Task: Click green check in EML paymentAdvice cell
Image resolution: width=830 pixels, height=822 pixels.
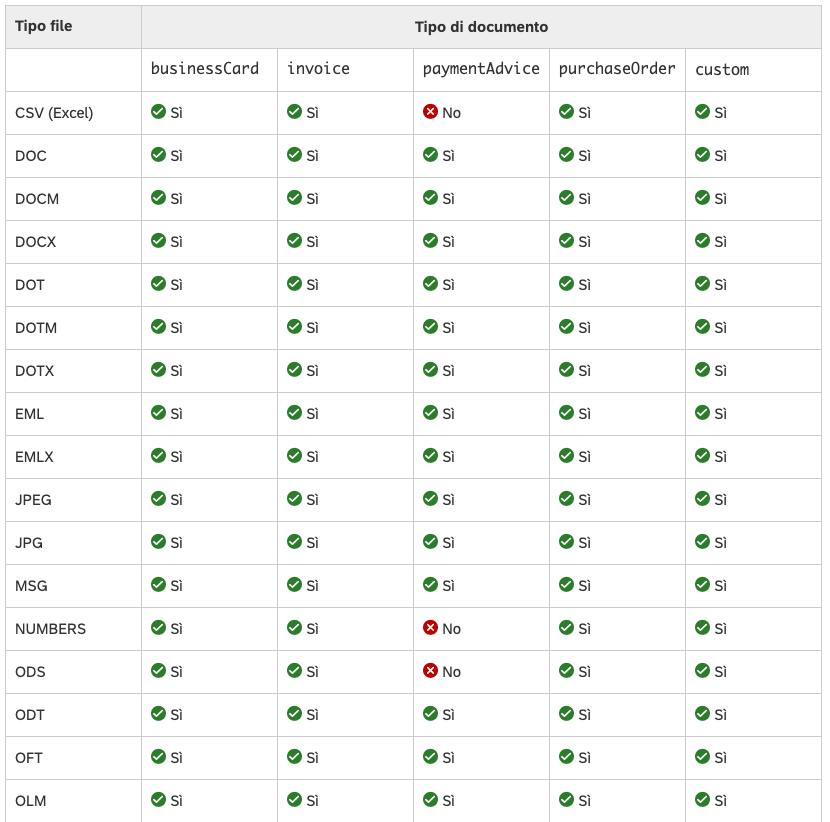Action: click(x=430, y=413)
